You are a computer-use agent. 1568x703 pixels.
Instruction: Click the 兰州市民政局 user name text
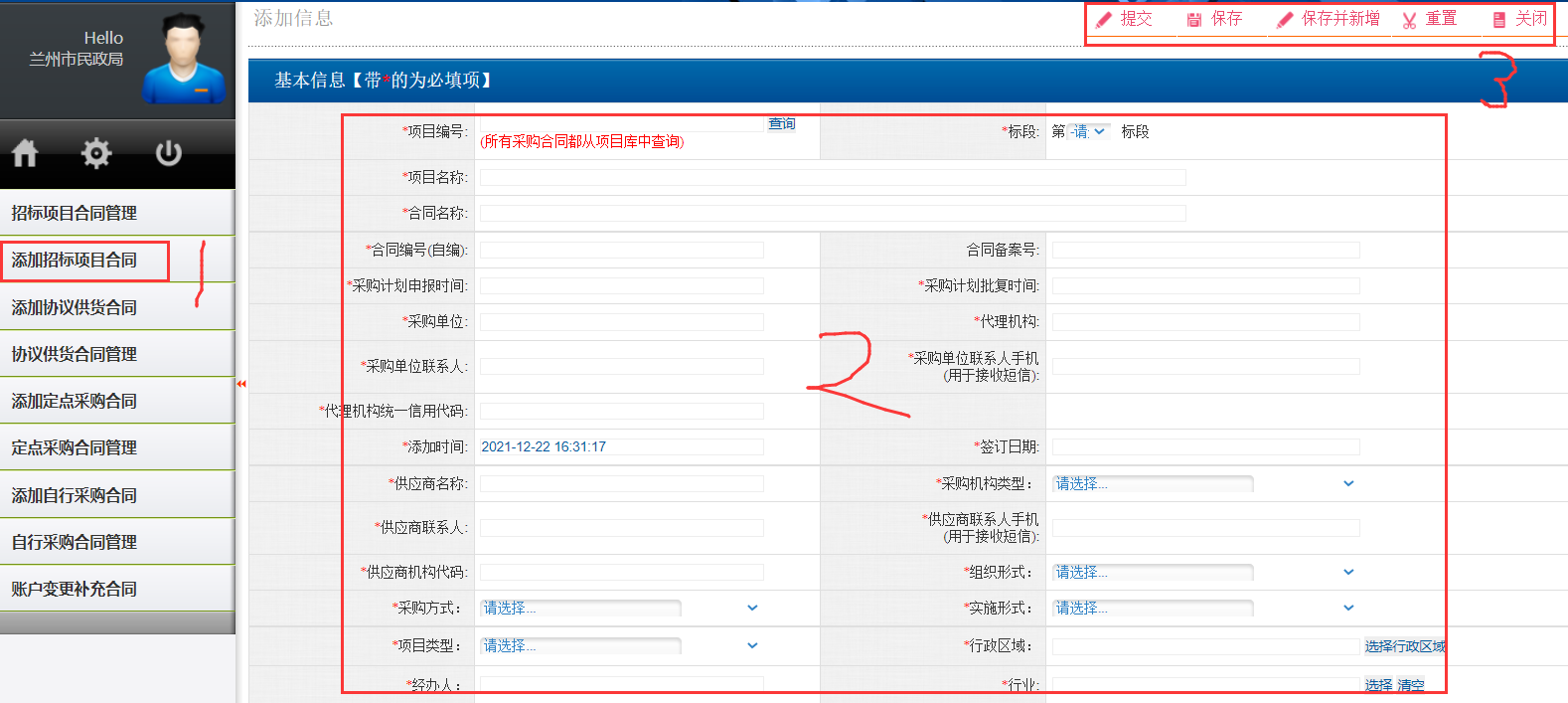(x=77, y=59)
